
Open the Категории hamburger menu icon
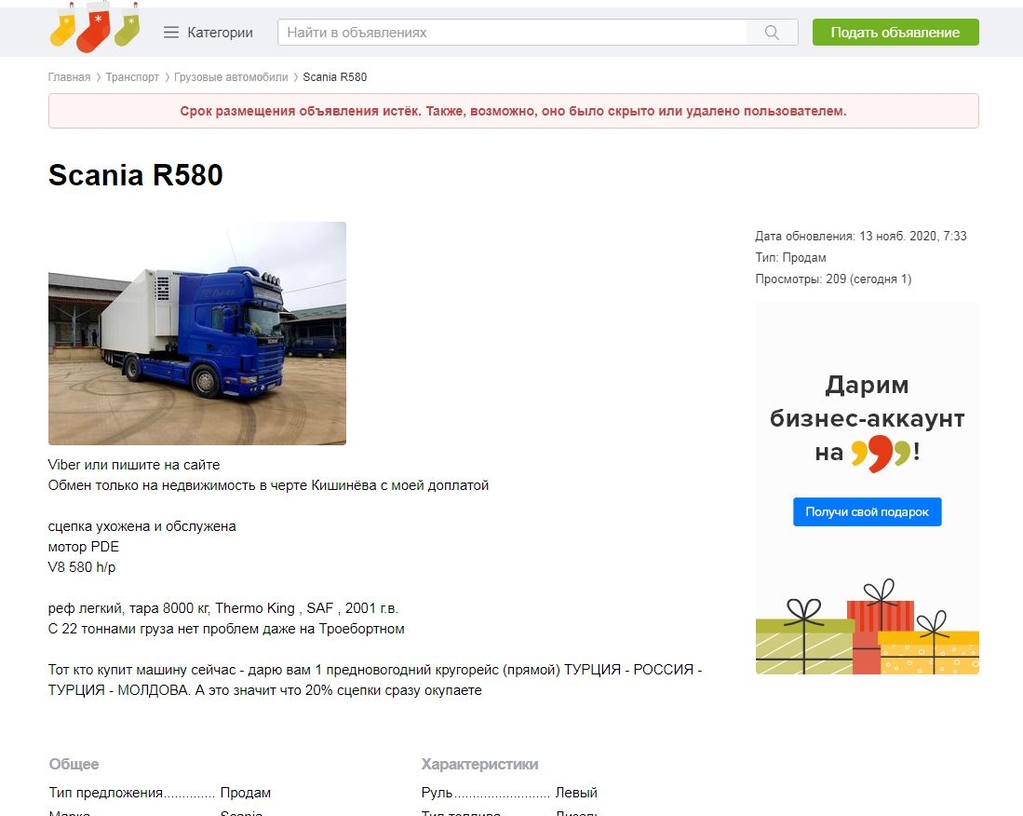pyautogui.click(x=171, y=33)
